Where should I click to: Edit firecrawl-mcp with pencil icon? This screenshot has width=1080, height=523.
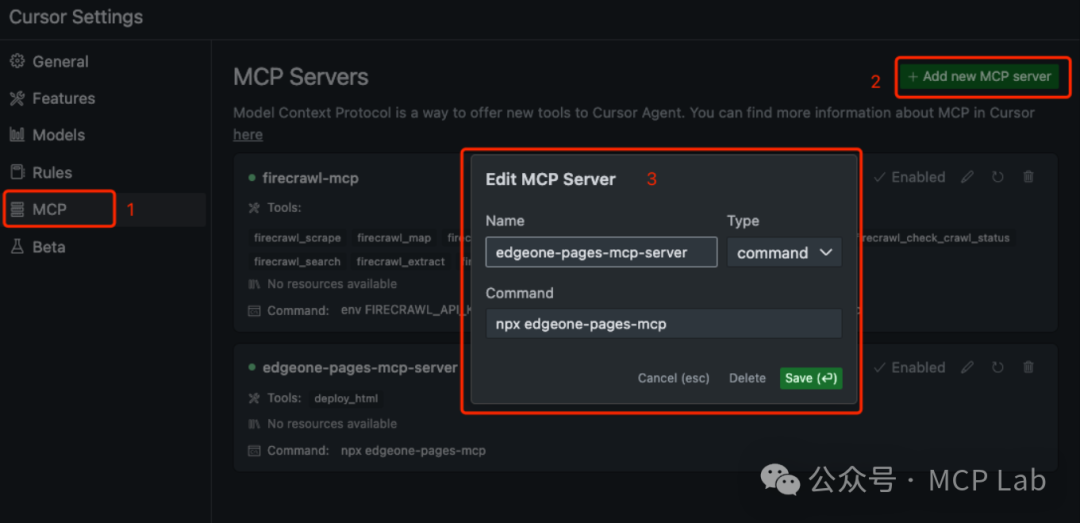click(x=967, y=177)
